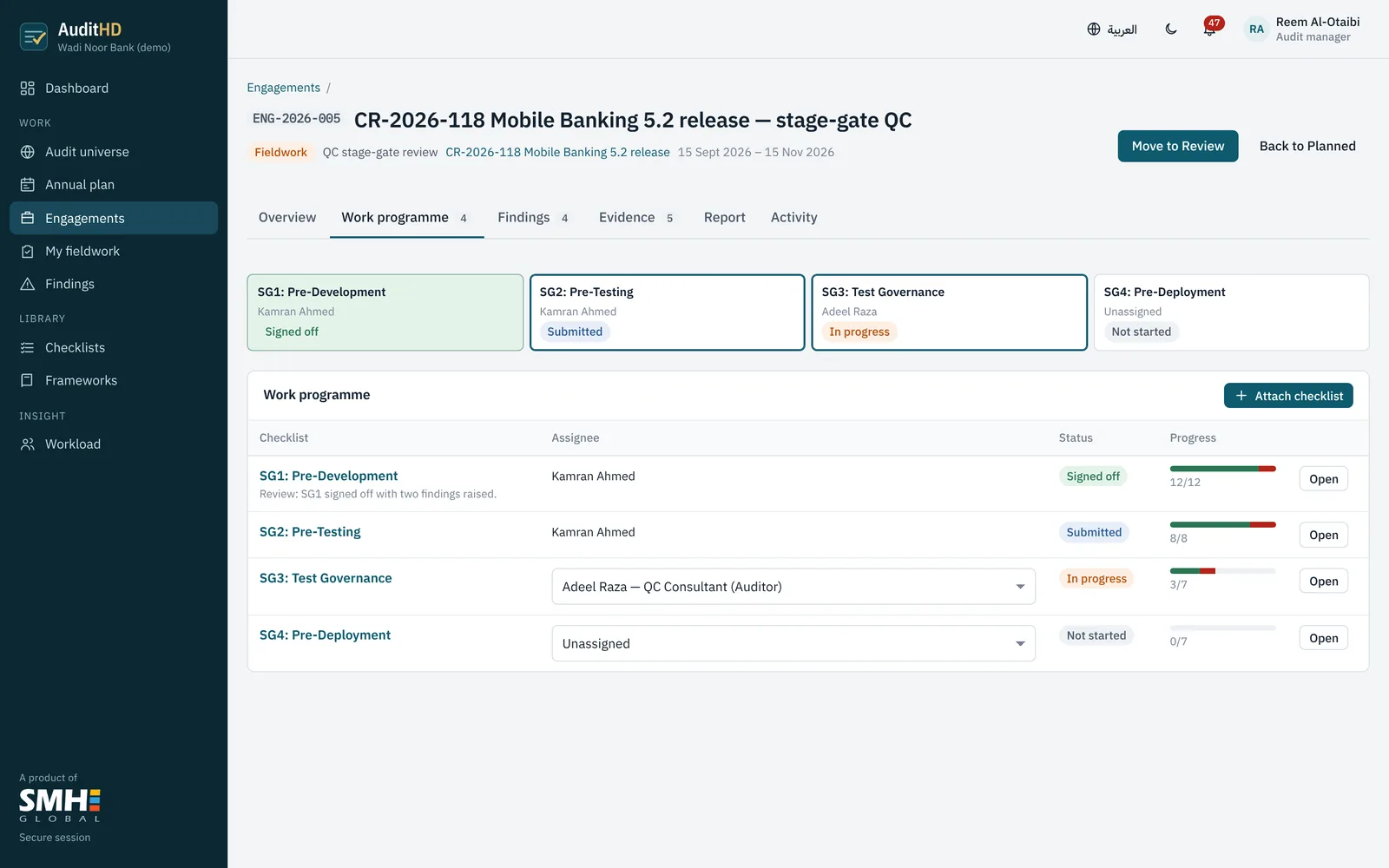
Task: Click the Annual plan calendar icon
Action: [x=28, y=185]
